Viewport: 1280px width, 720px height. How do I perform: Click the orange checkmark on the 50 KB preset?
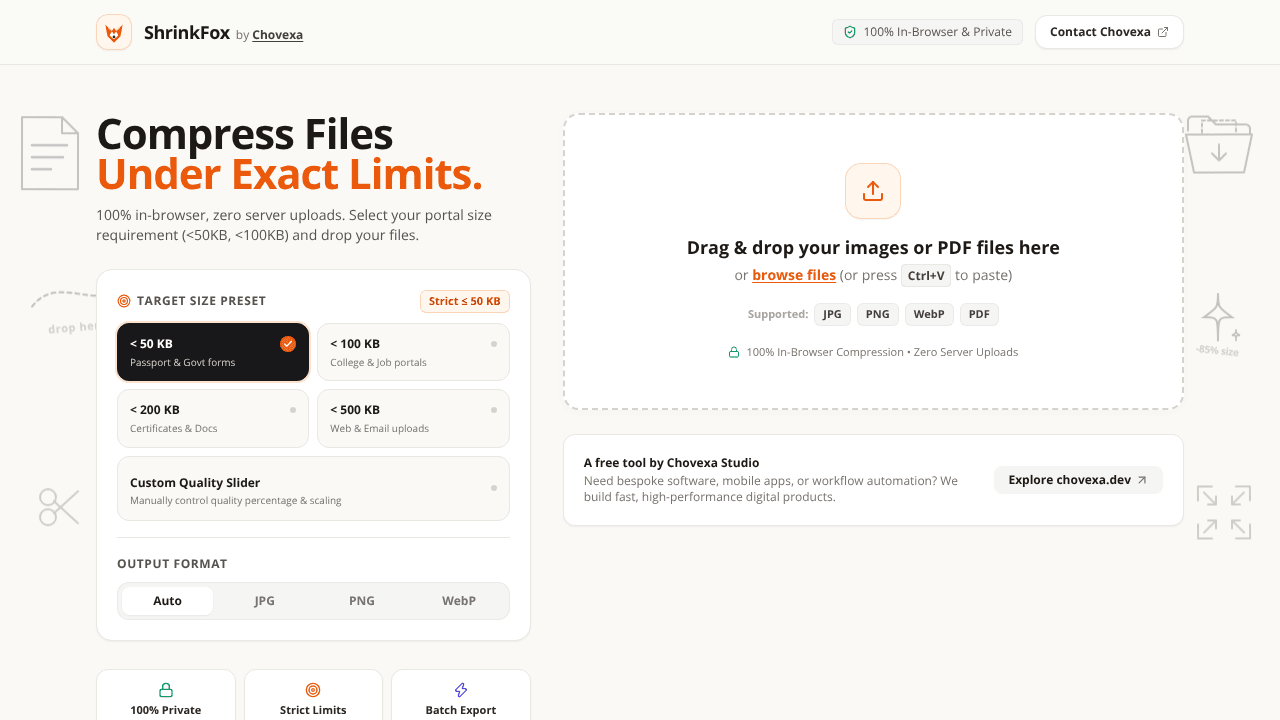click(288, 344)
